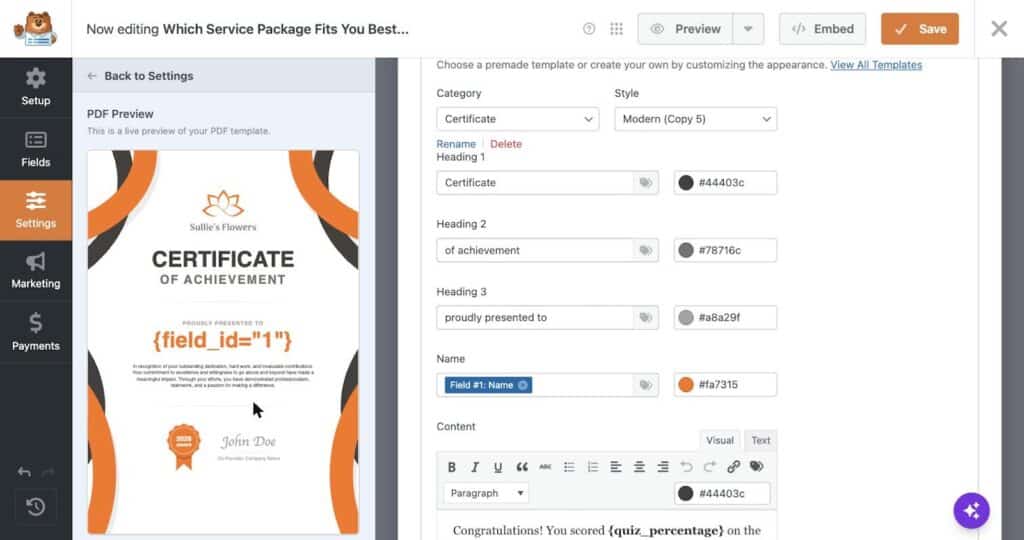Open the help question mark icon
This screenshot has width=1024, height=540.
point(589,29)
